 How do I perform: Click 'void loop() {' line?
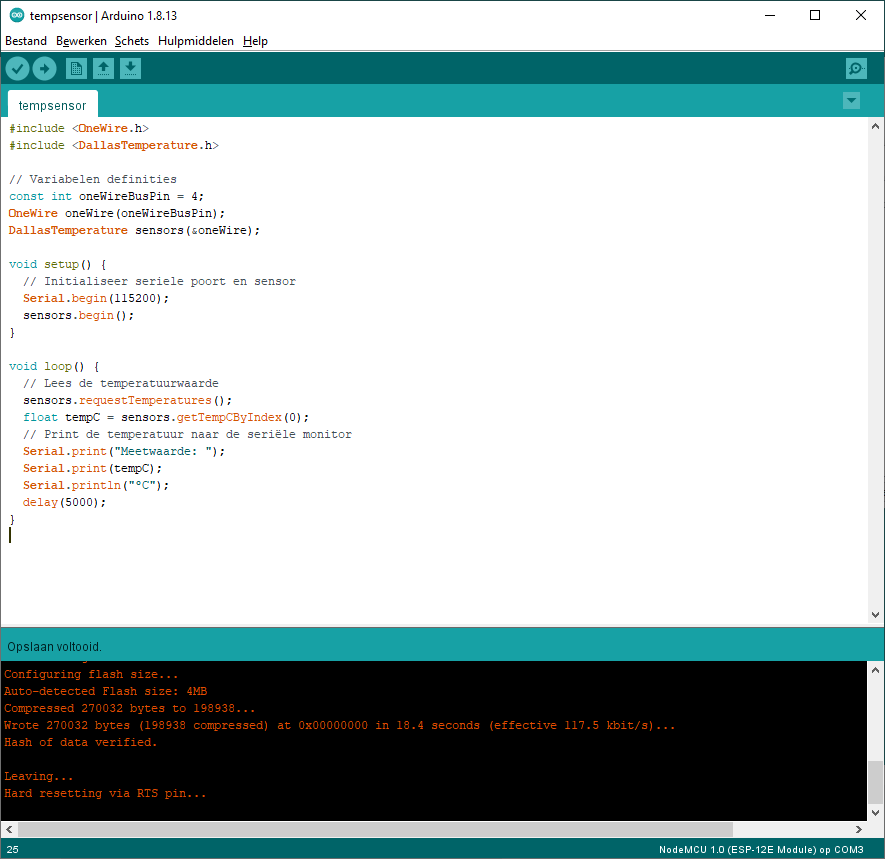click(x=54, y=366)
